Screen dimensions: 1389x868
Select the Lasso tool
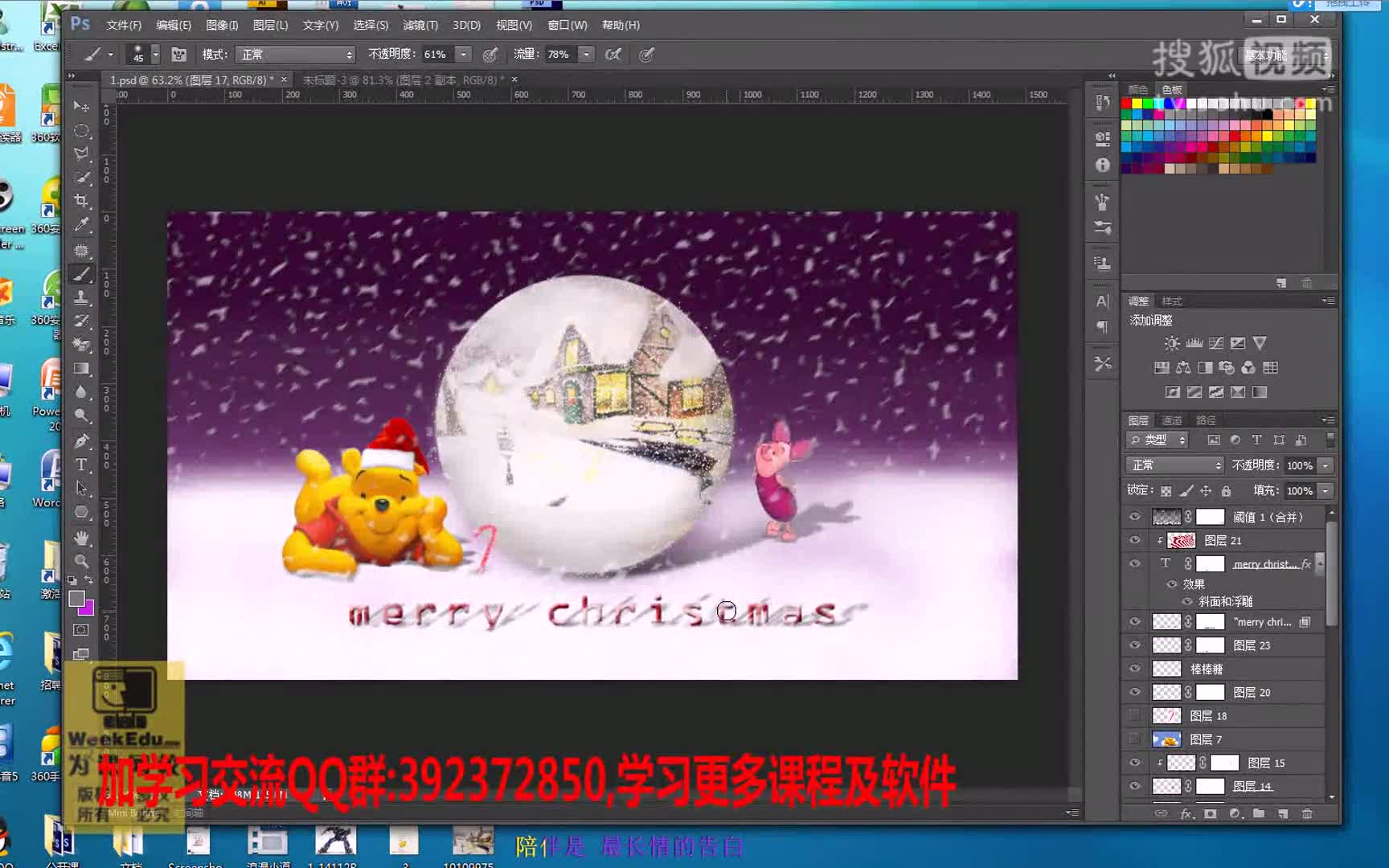pos(81,154)
